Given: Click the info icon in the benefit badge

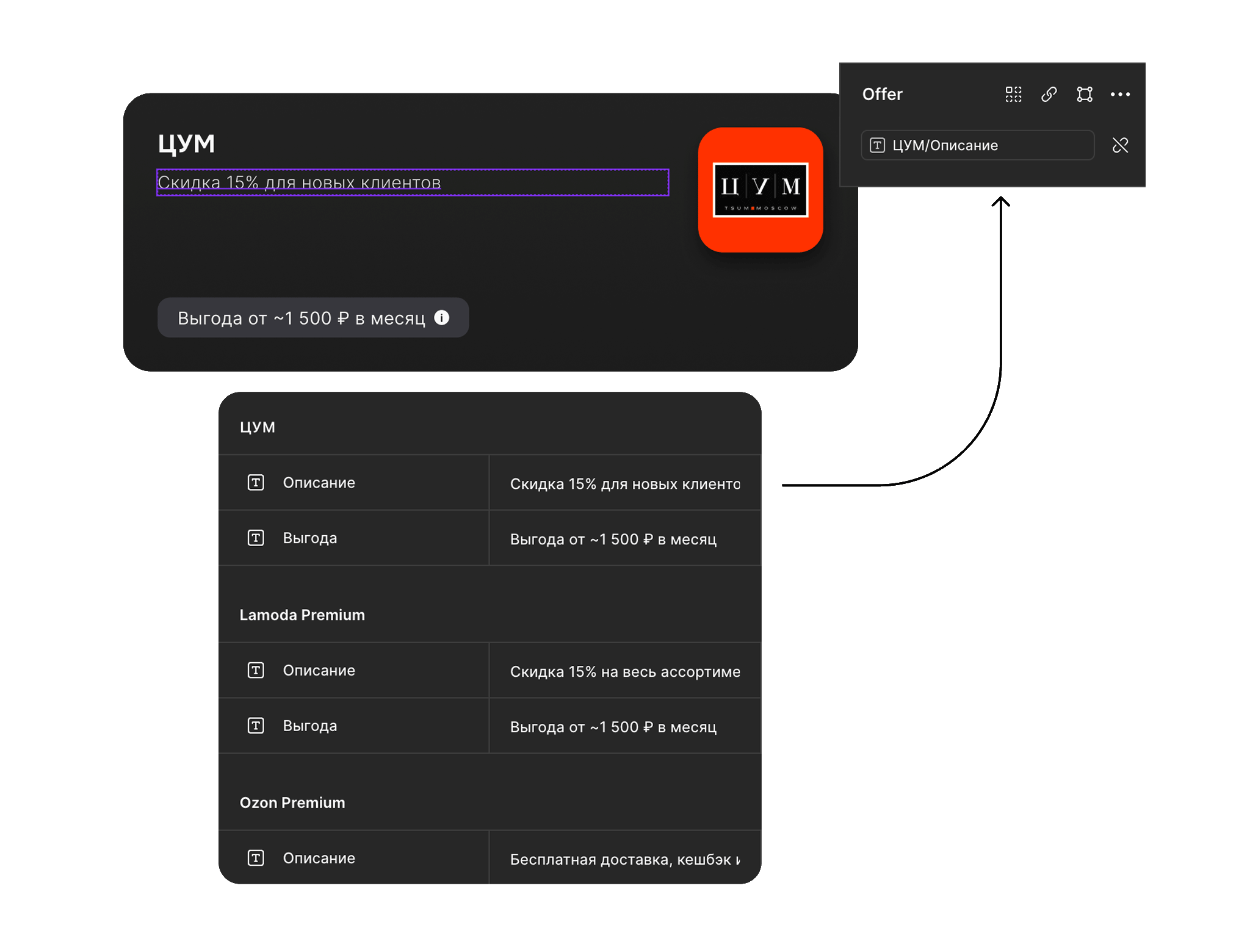Looking at the screenshot, I should (442, 317).
